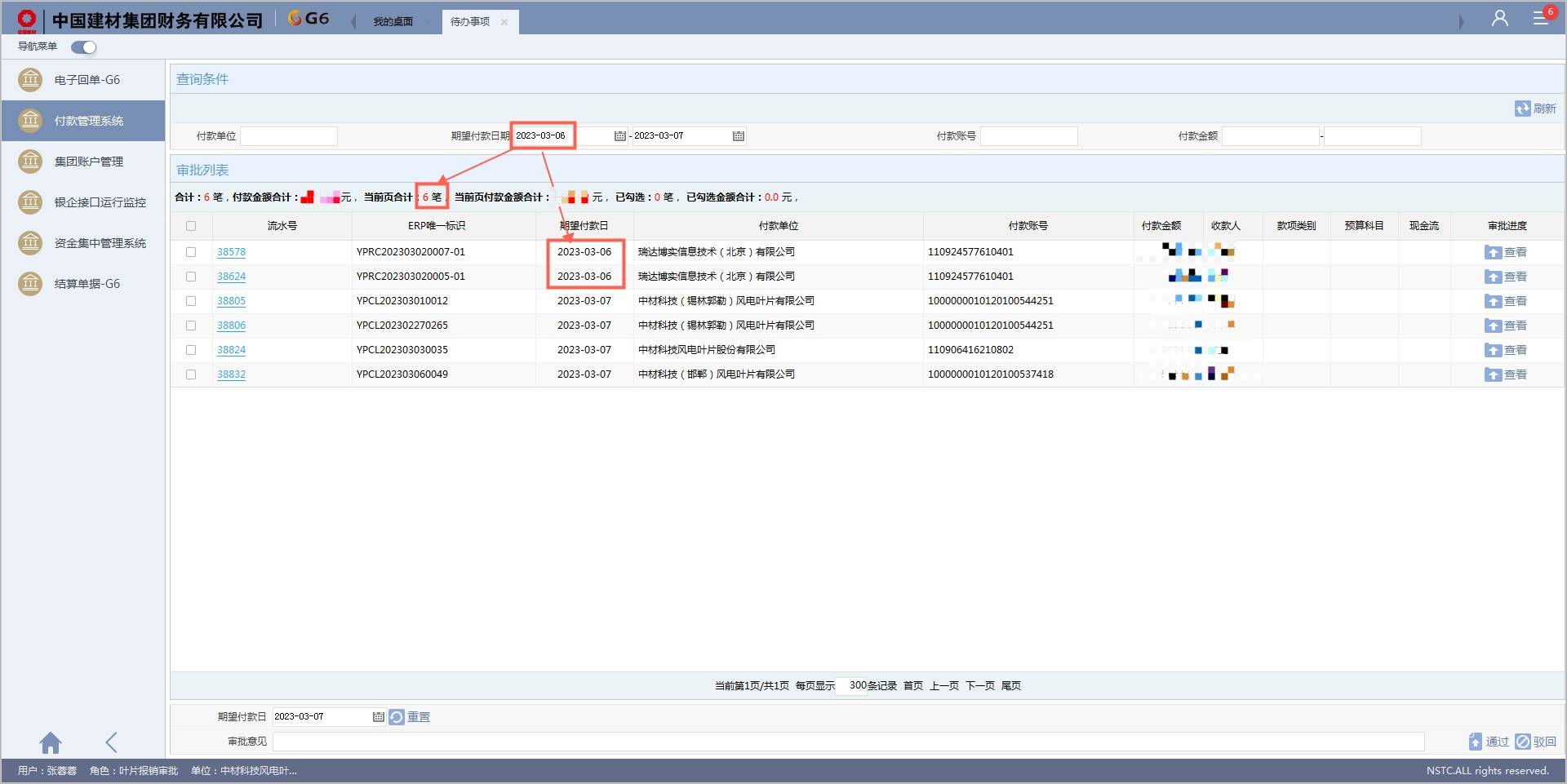The width and height of the screenshot is (1567, 784).
Task: View approval progress for row 38805
Action: point(1506,302)
